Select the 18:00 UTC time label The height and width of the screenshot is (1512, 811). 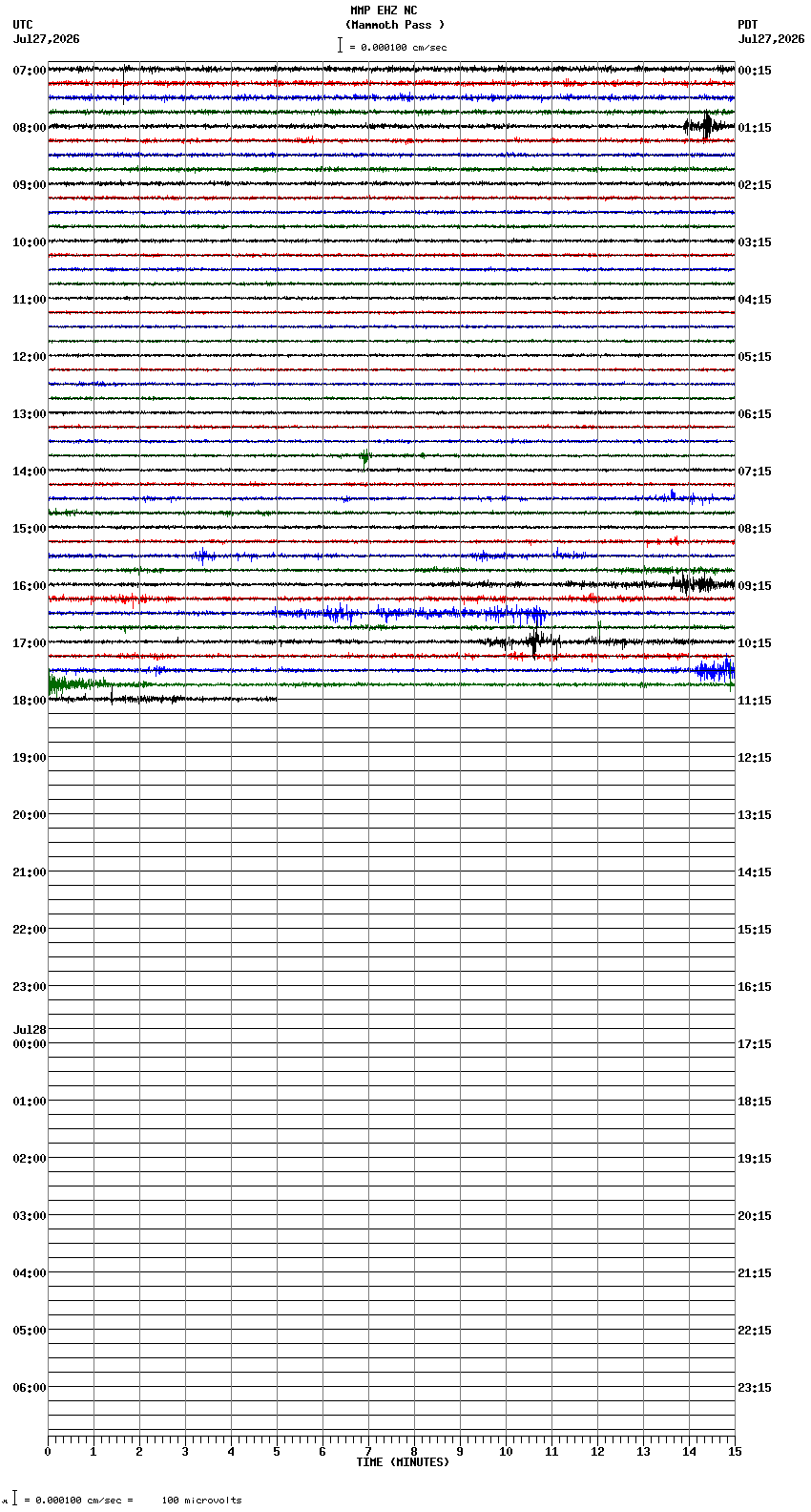tap(30, 701)
